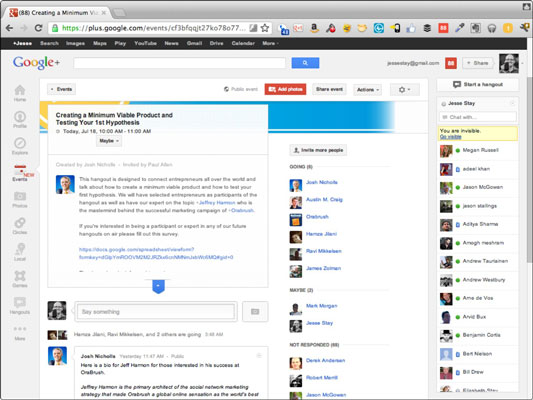The width and height of the screenshot is (533, 400).
Task: Bookmark the page with star icon
Action: [x=265, y=28]
